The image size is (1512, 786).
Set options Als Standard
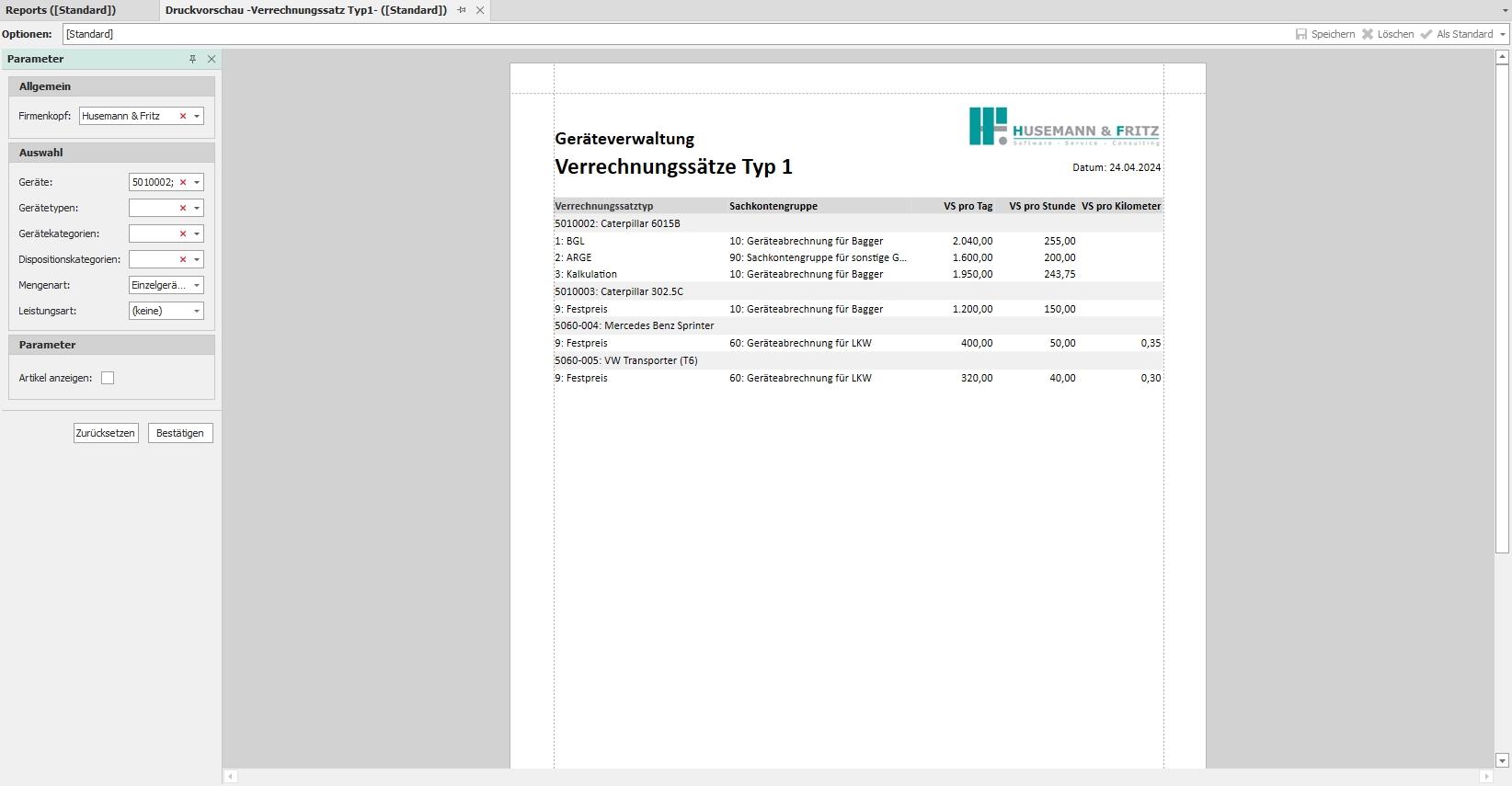coord(1457,34)
